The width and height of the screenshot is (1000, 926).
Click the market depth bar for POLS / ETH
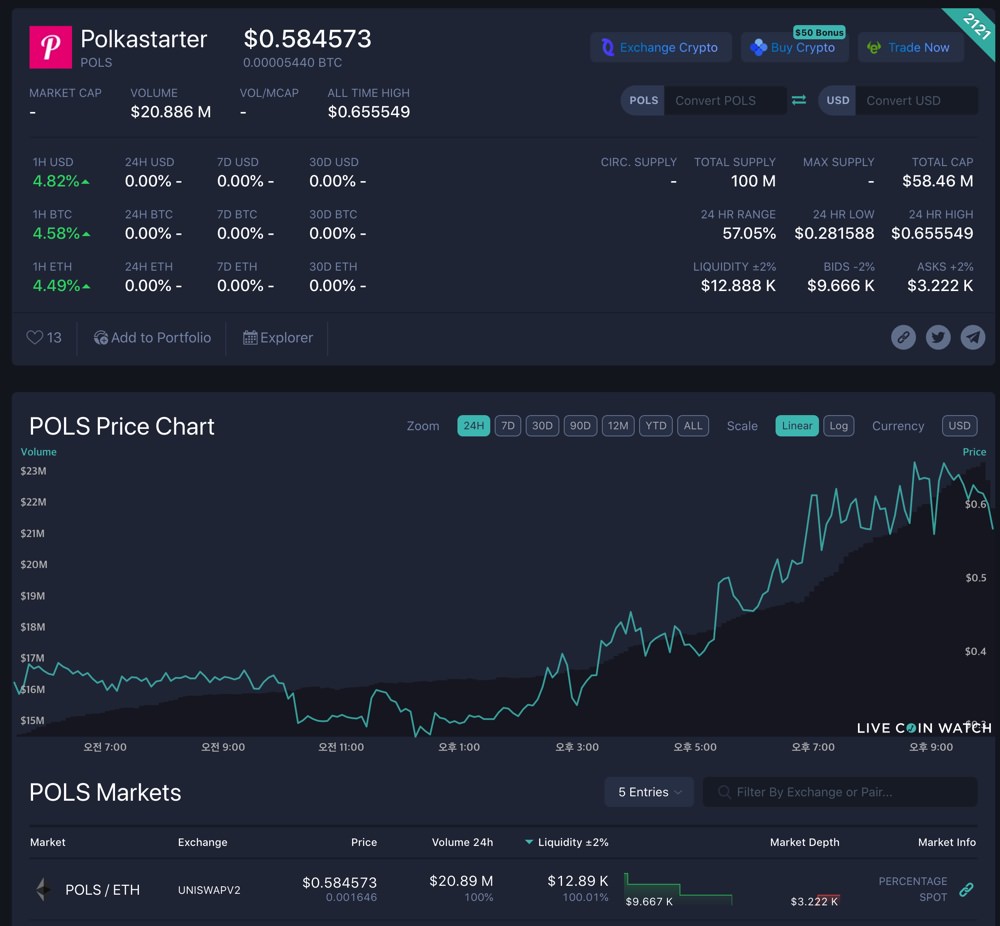point(732,889)
